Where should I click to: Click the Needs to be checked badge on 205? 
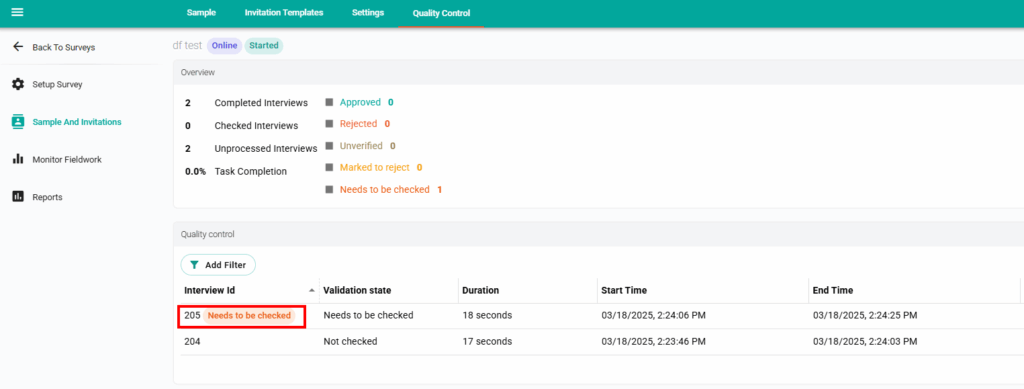(x=249, y=315)
